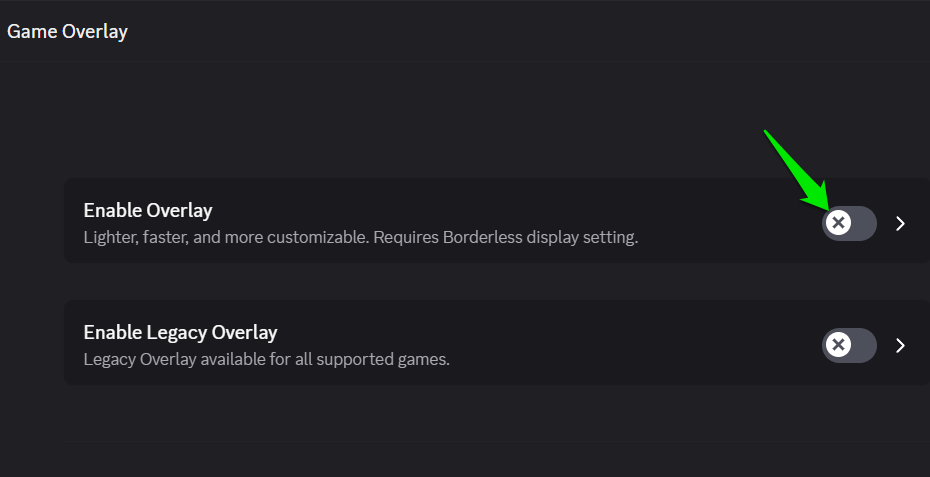The width and height of the screenshot is (930, 477).
Task: Expand Enable Overlay settings with the chevron
Action: tap(900, 223)
